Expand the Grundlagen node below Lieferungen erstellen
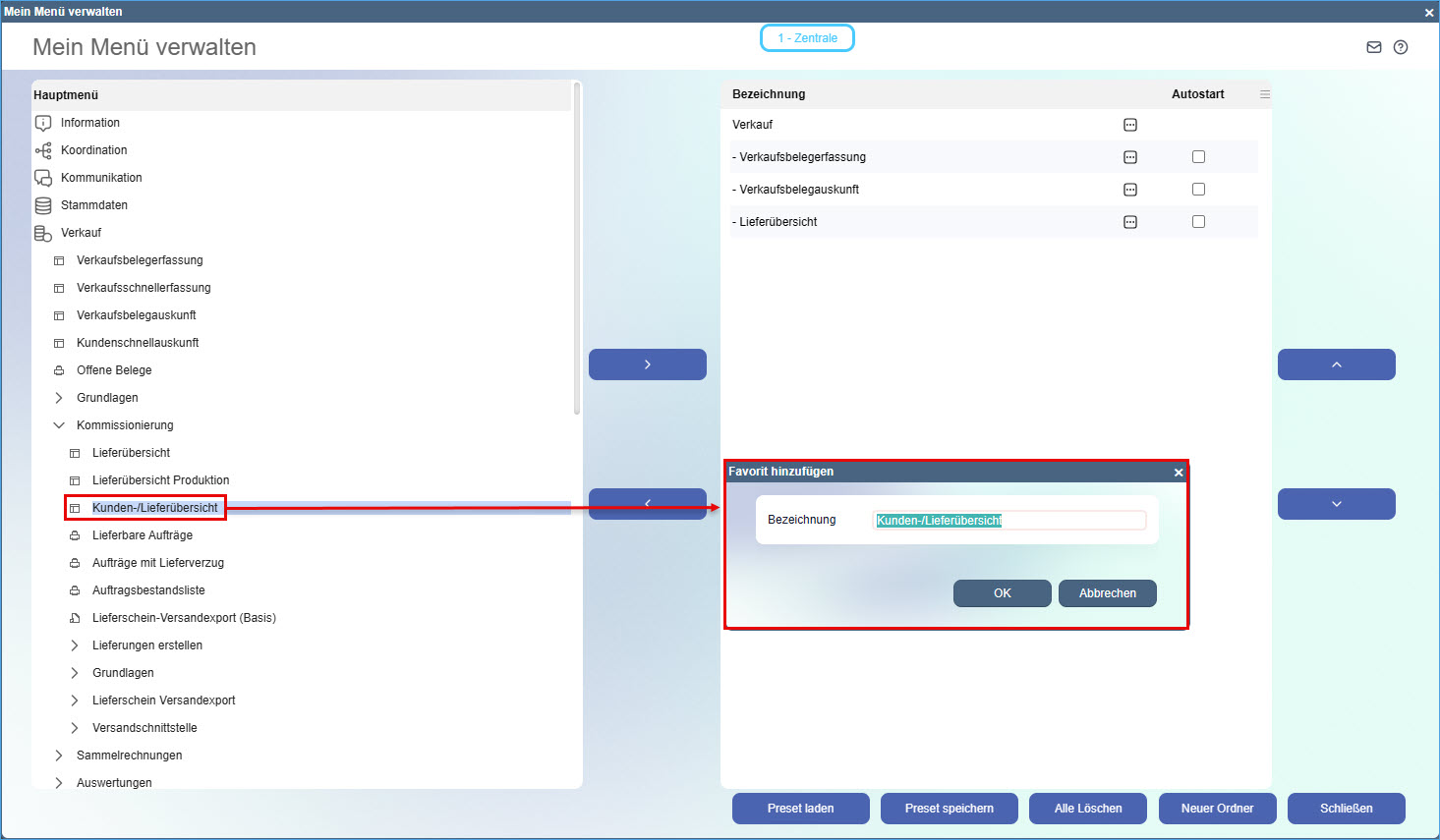 coord(75,673)
